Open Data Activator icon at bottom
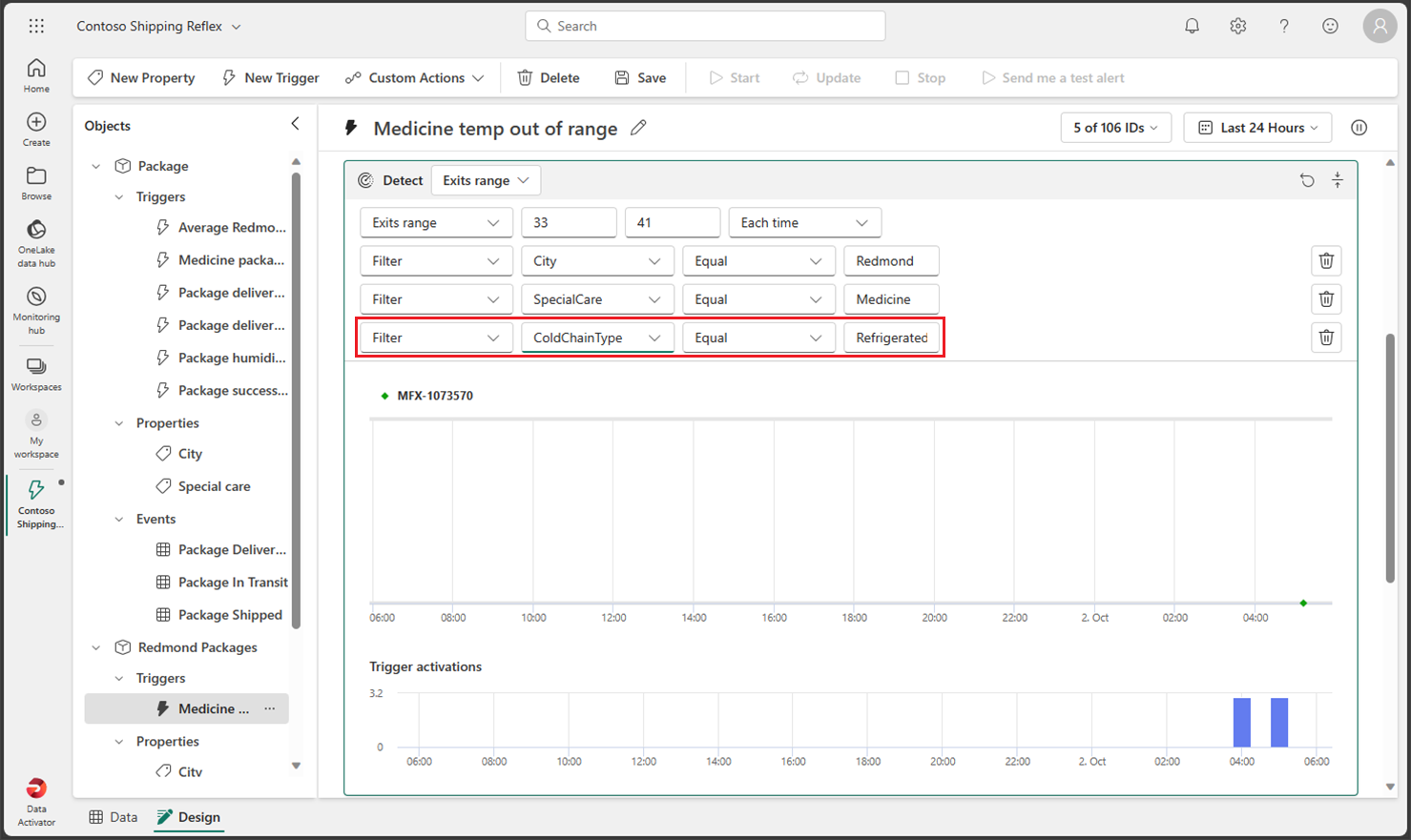 (x=36, y=802)
